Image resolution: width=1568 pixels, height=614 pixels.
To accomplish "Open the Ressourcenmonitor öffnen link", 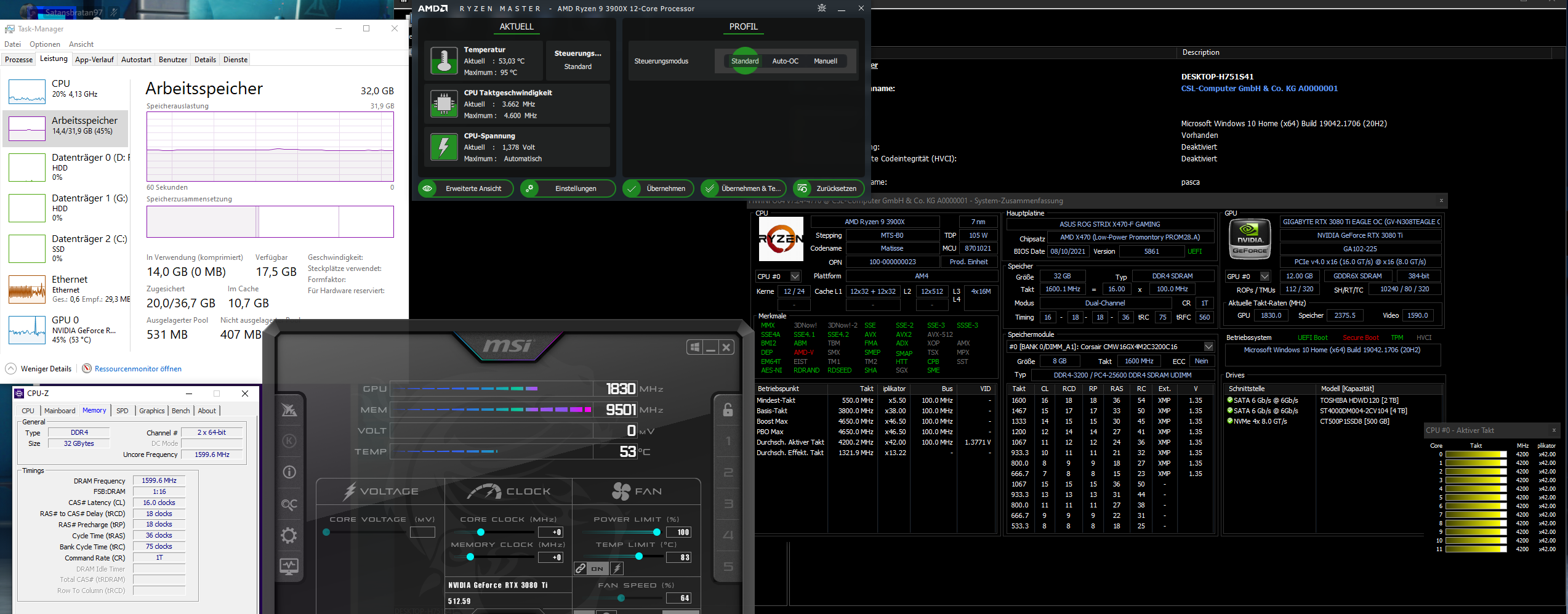I will tap(138, 369).
